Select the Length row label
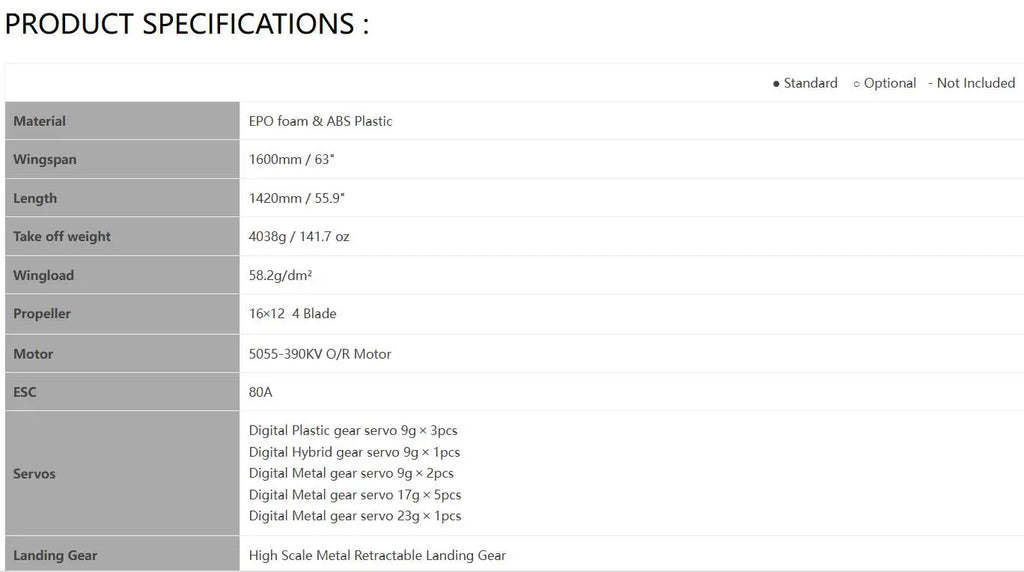Viewport: 1024px width, 572px height. coord(35,198)
